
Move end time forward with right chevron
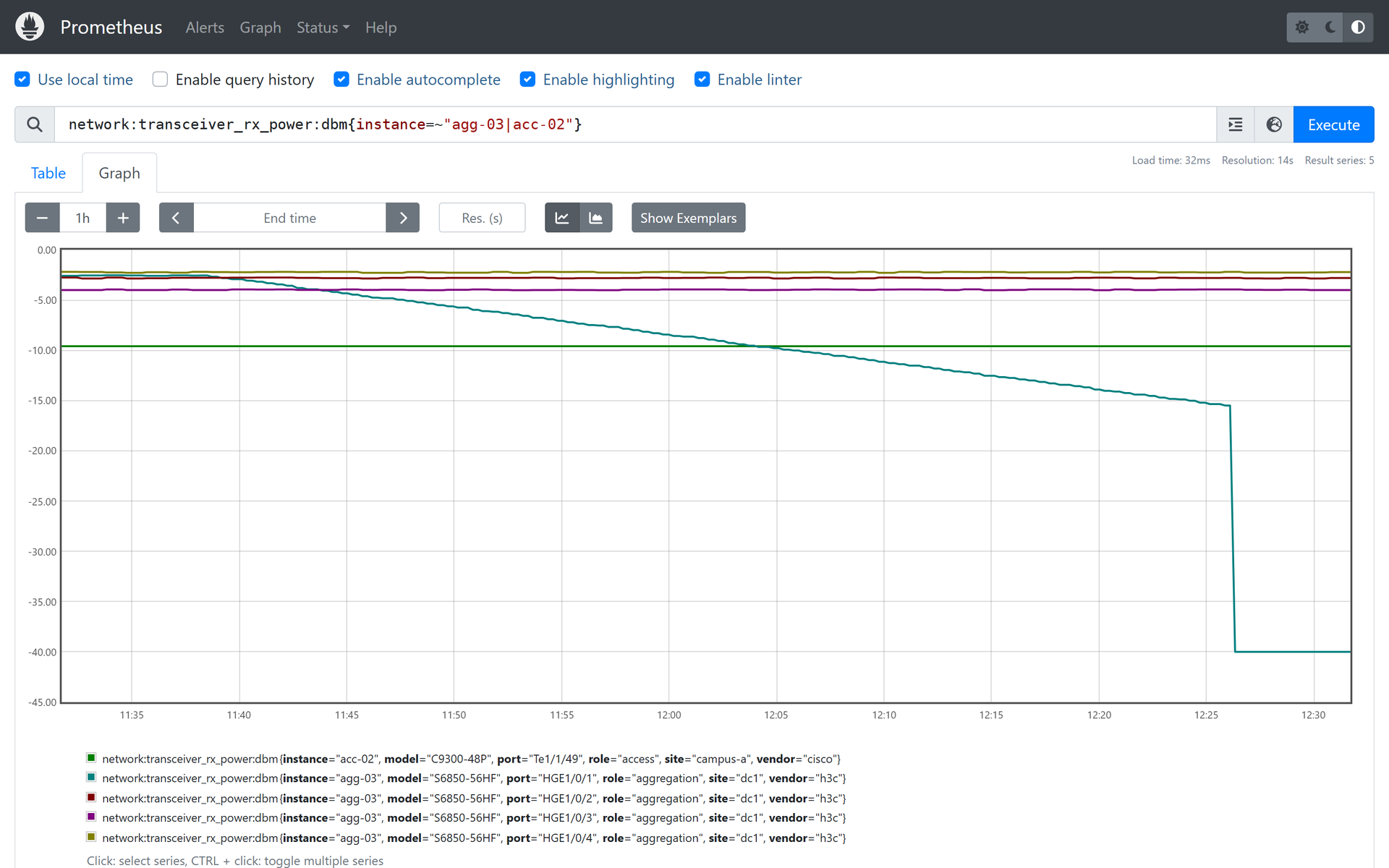403,218
